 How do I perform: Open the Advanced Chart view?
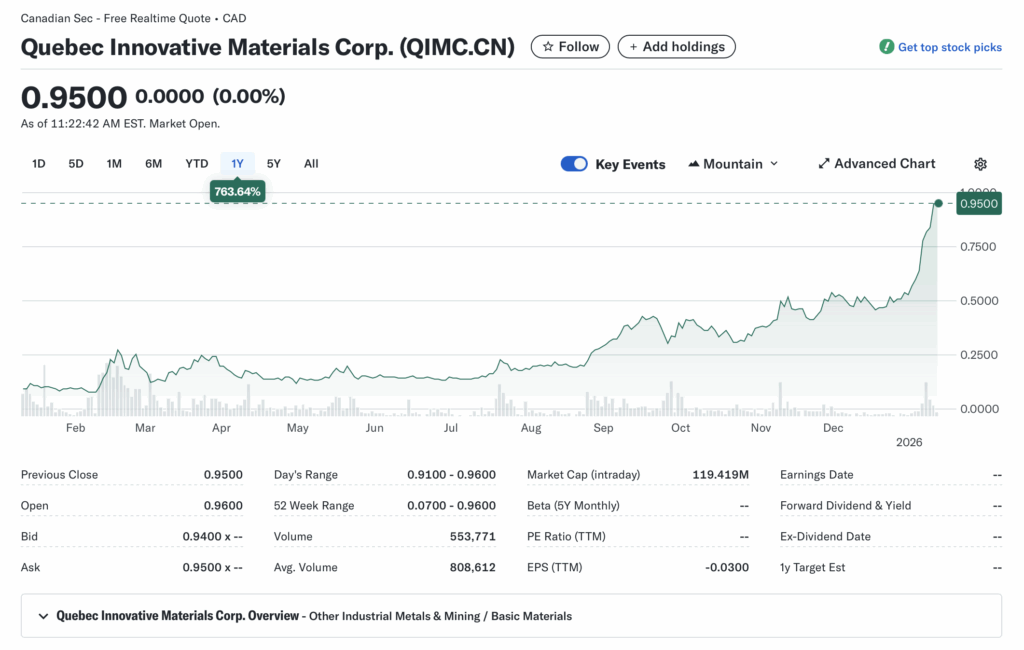point(877,163)
